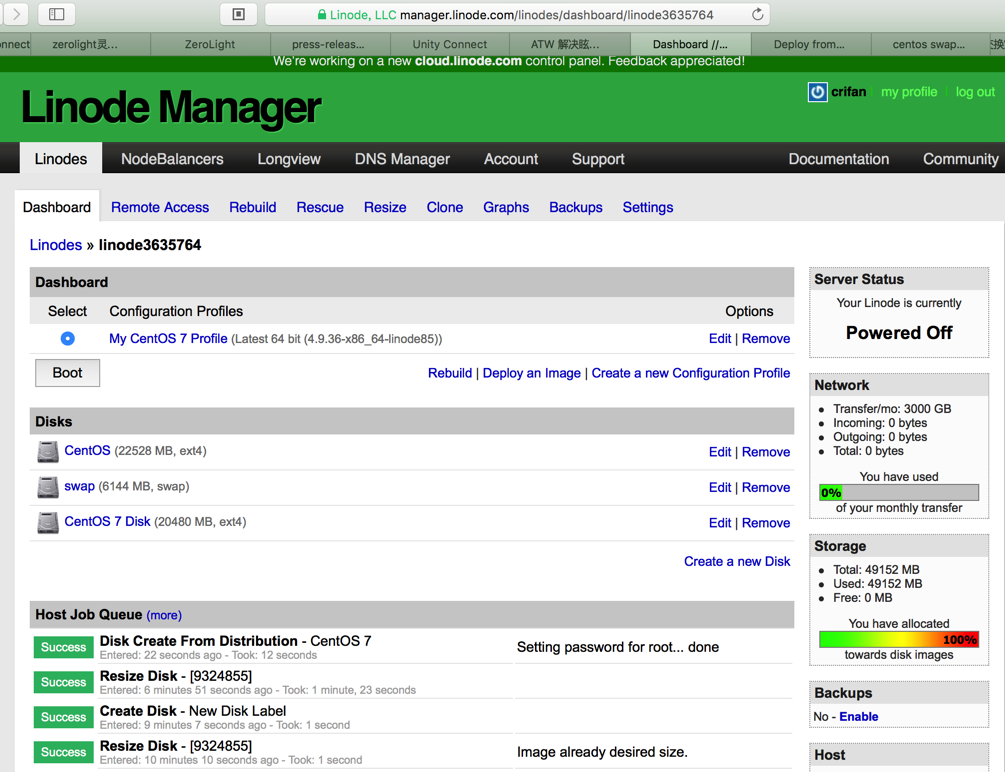
Task: Click the green lock icon in address bar
Action: click(322, 15)
